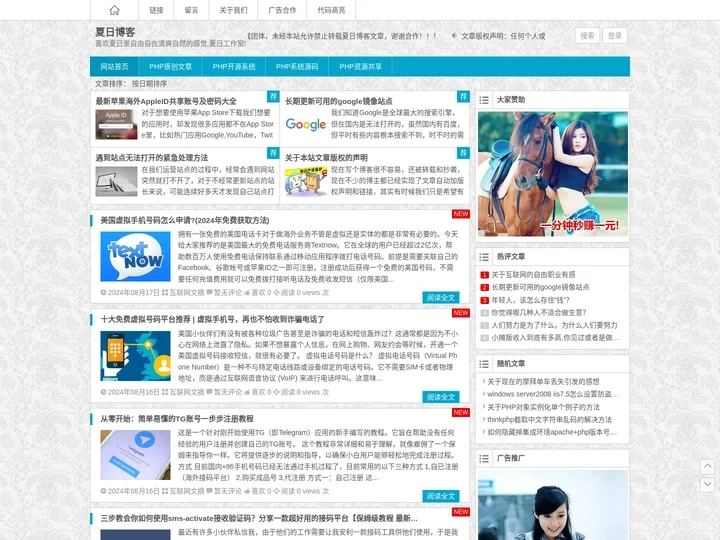This screenshot has width=720, height=540.
Task: Open the 夏日博客 site title
Action: (115, 32)
